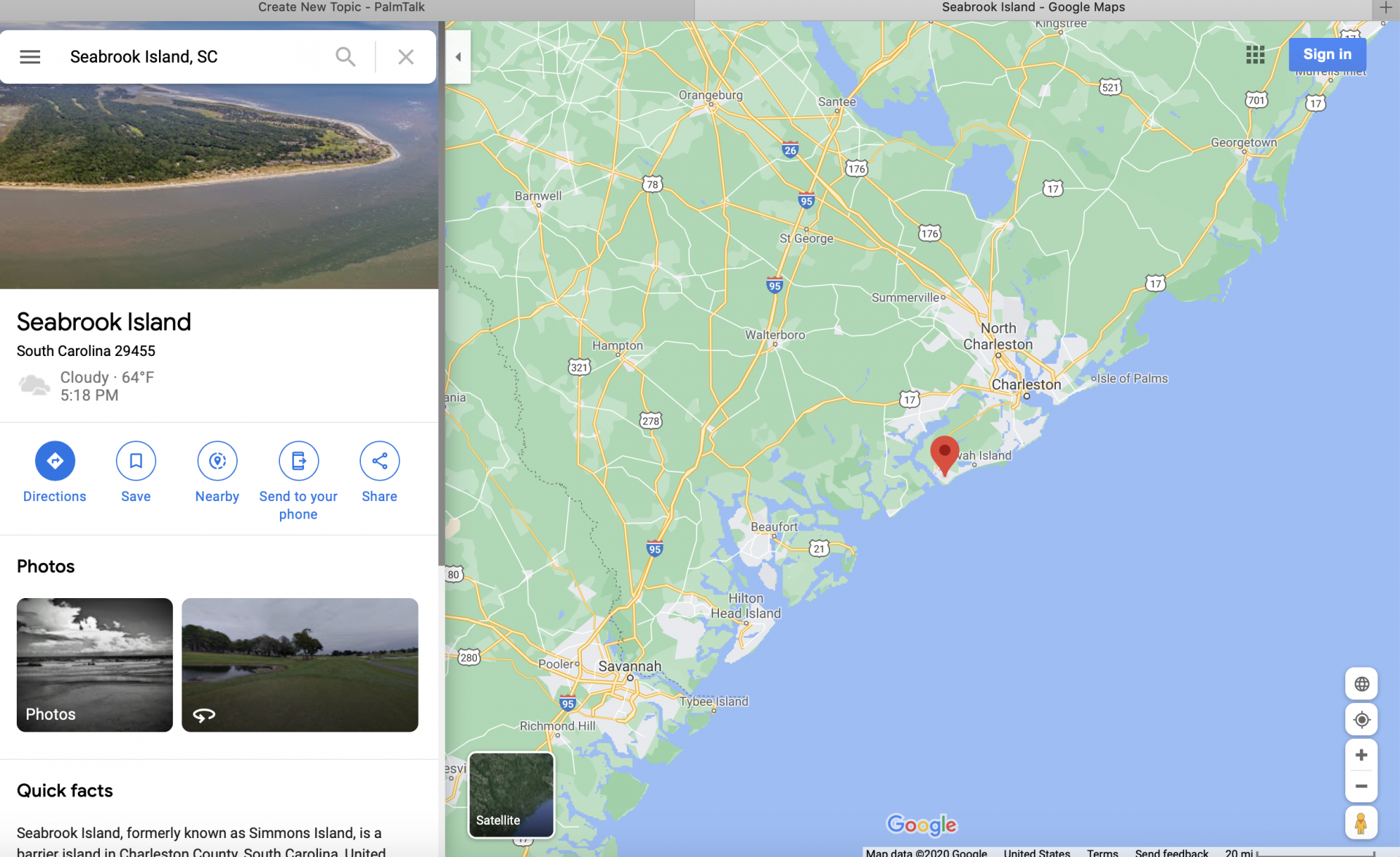The width and height of the screenshot is (1400, 857).
Task: Click United States region link
Action: [1036, 852]
